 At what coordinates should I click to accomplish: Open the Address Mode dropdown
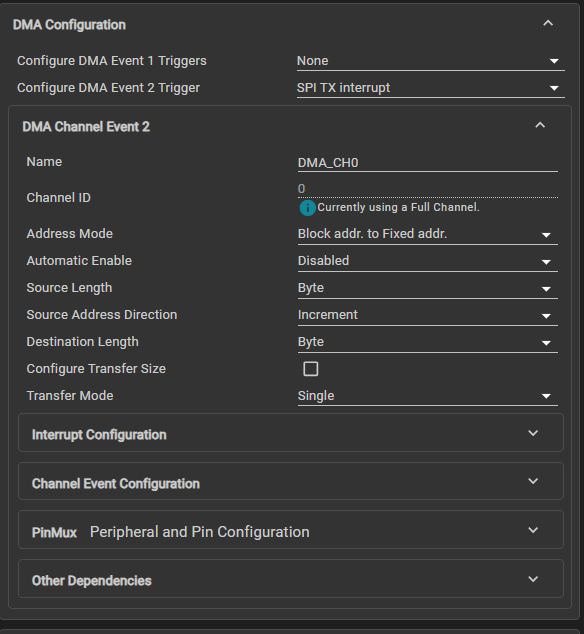[427, 234]
